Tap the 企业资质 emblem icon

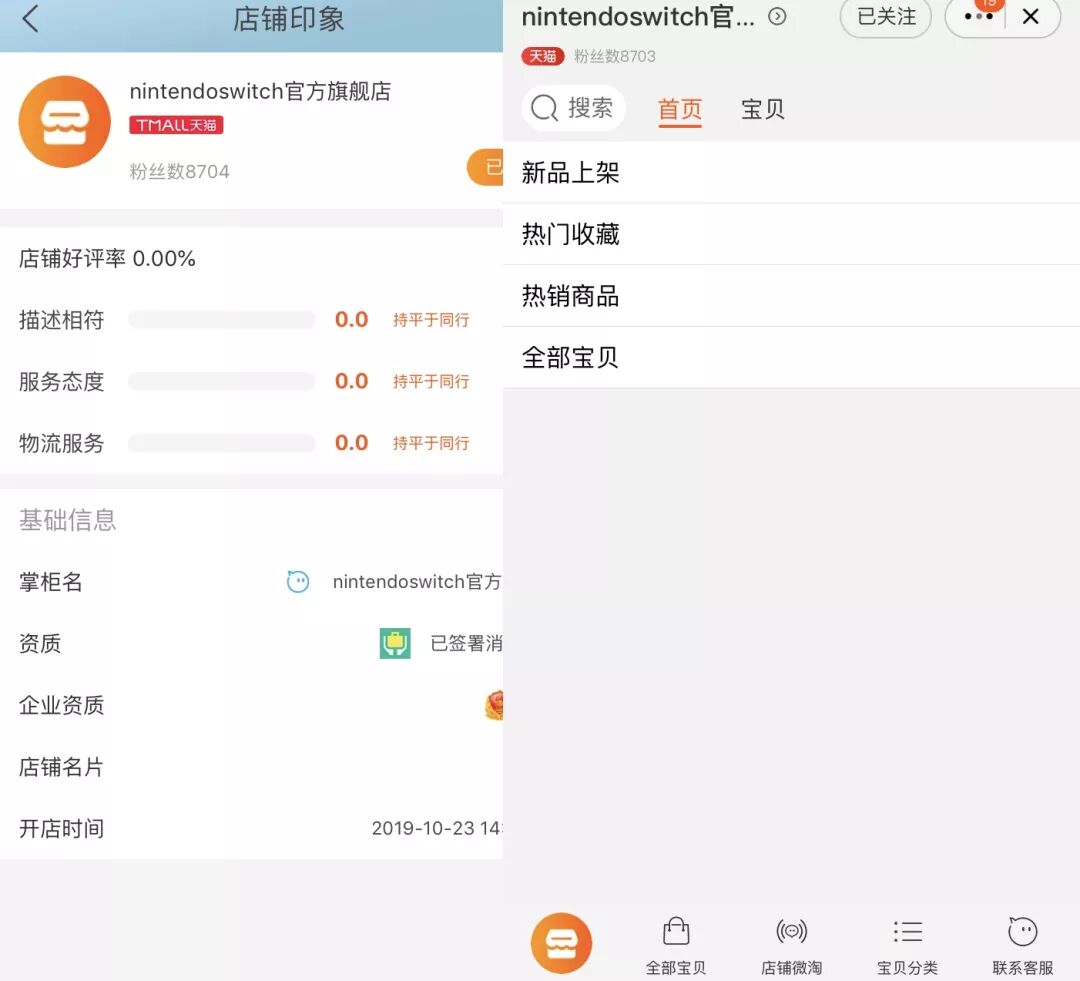pos(495,705)
